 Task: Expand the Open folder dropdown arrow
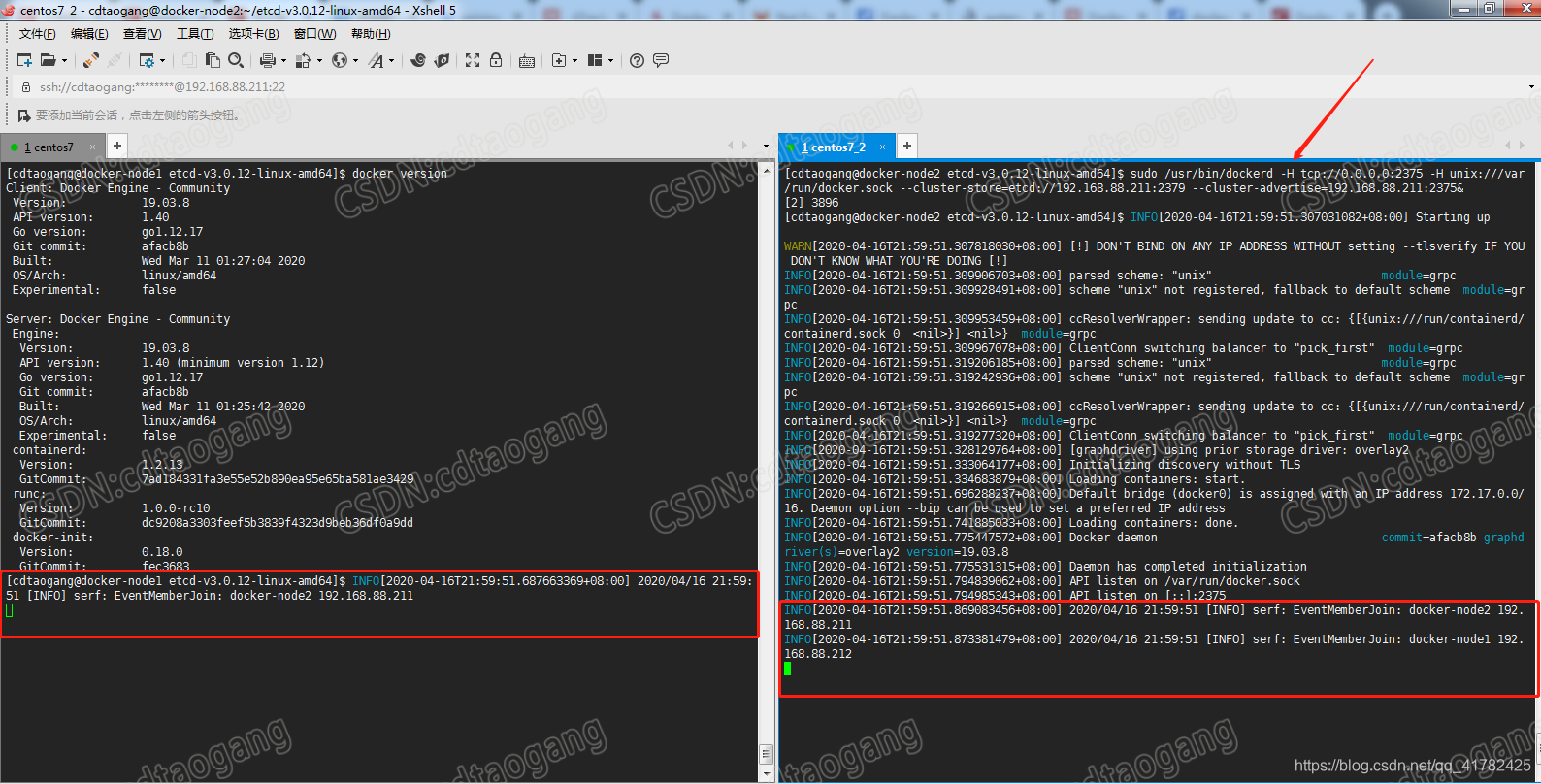coord(64,60)
